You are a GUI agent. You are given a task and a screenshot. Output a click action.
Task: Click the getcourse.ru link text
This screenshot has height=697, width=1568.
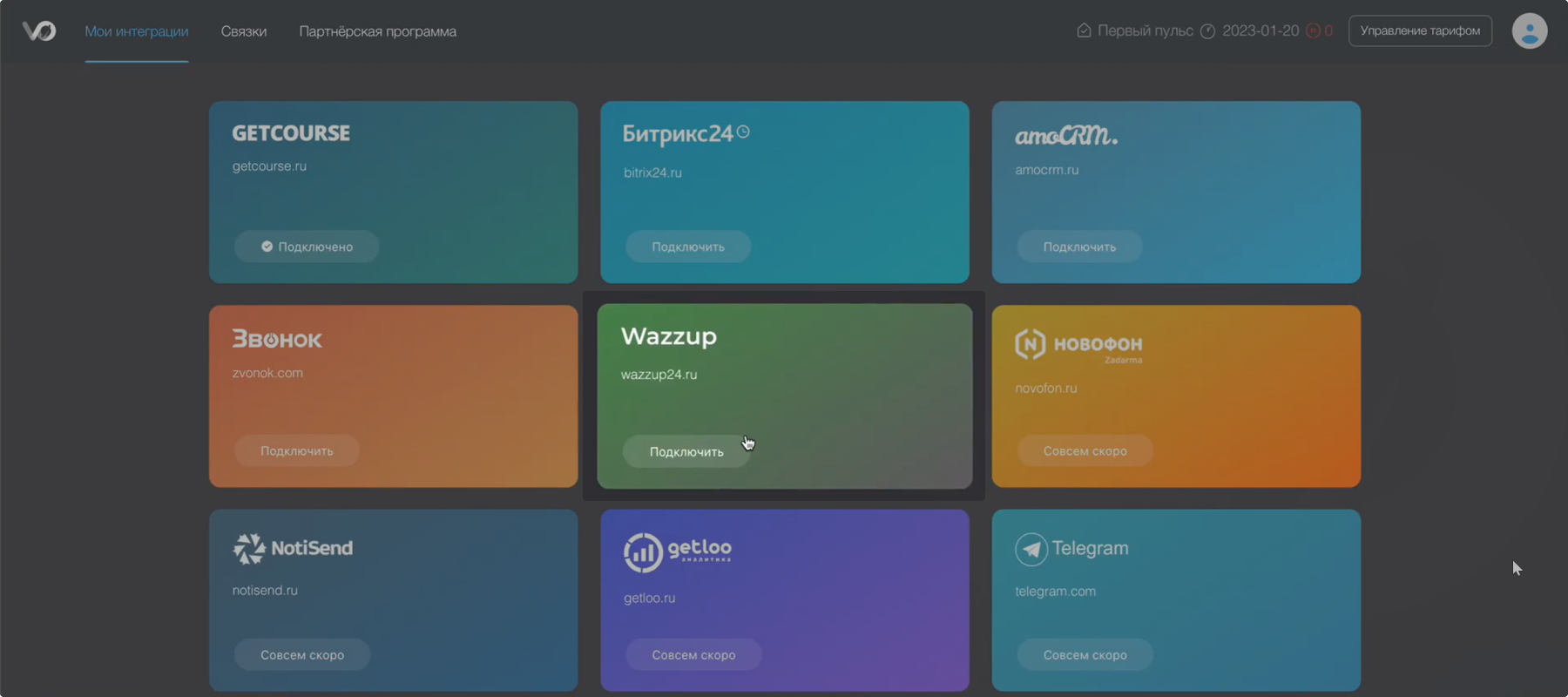(269, 166)
